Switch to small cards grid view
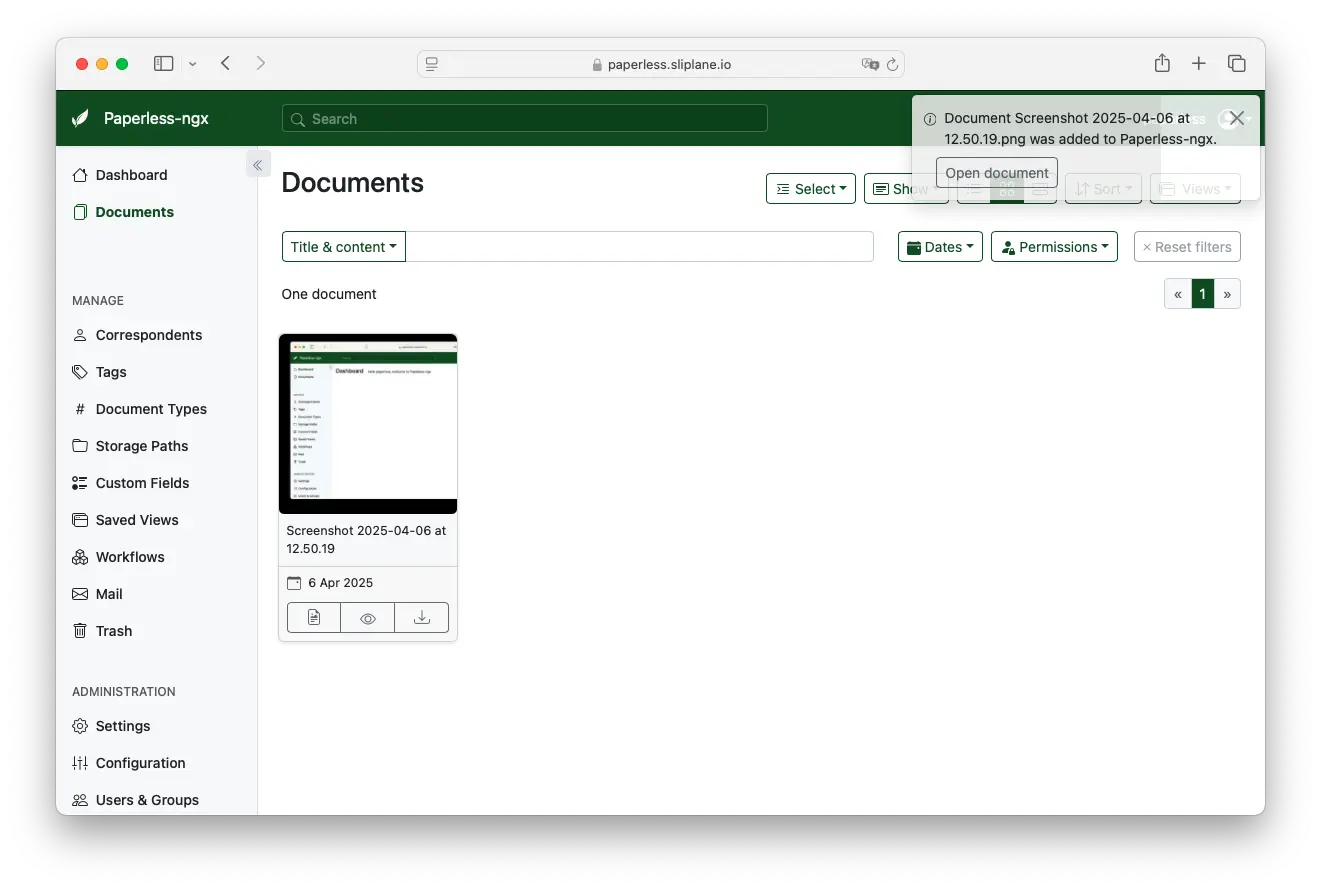Screen dimensions: 1321x889 pos(1007,188)
